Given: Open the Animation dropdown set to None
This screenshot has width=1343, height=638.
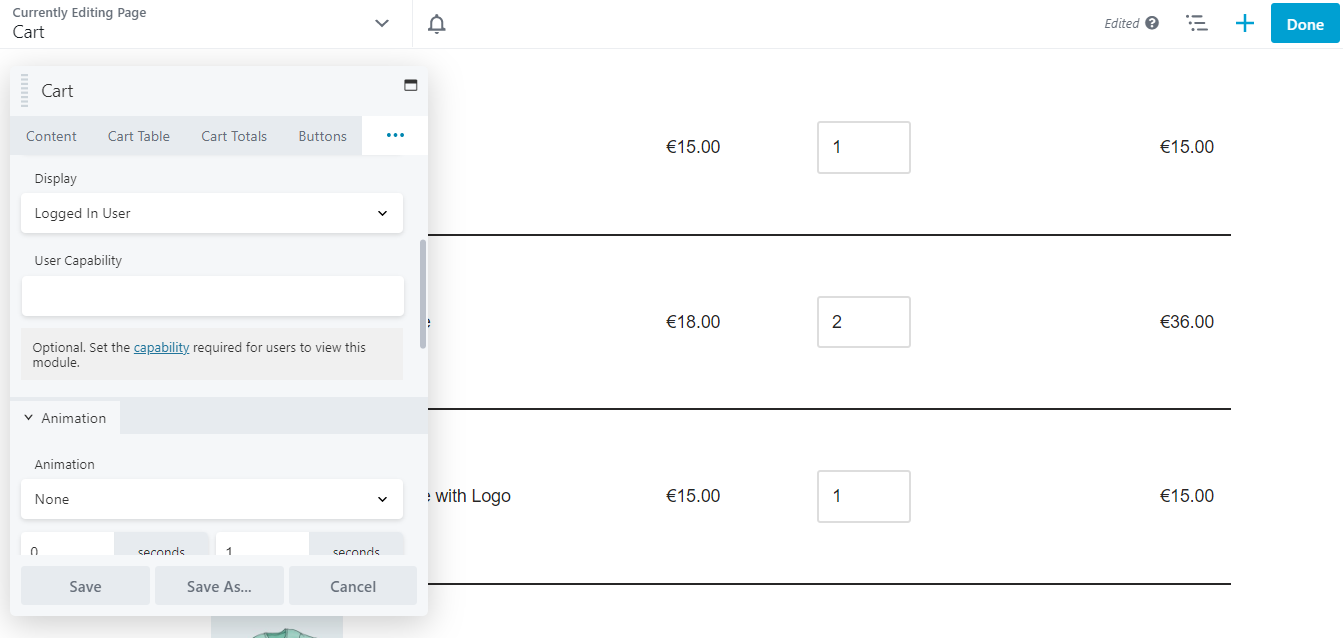Looking at the screenshot, I should [211, 499].
